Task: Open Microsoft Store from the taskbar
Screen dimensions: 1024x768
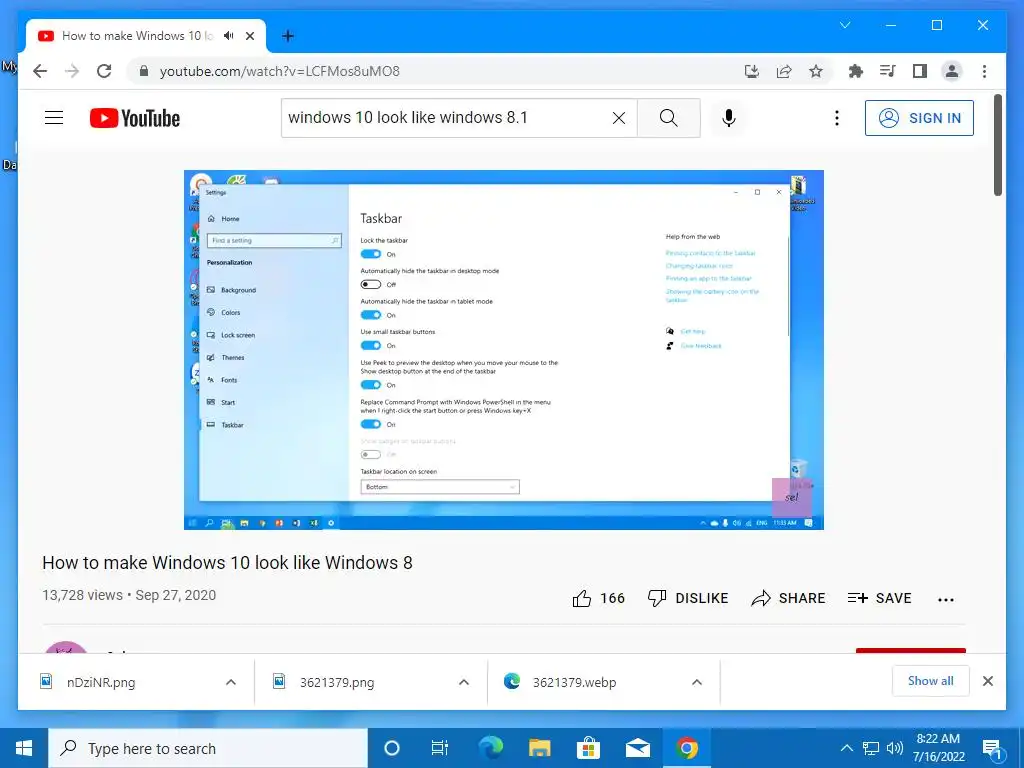Action: pyautogui.click(x=588, y=748)
